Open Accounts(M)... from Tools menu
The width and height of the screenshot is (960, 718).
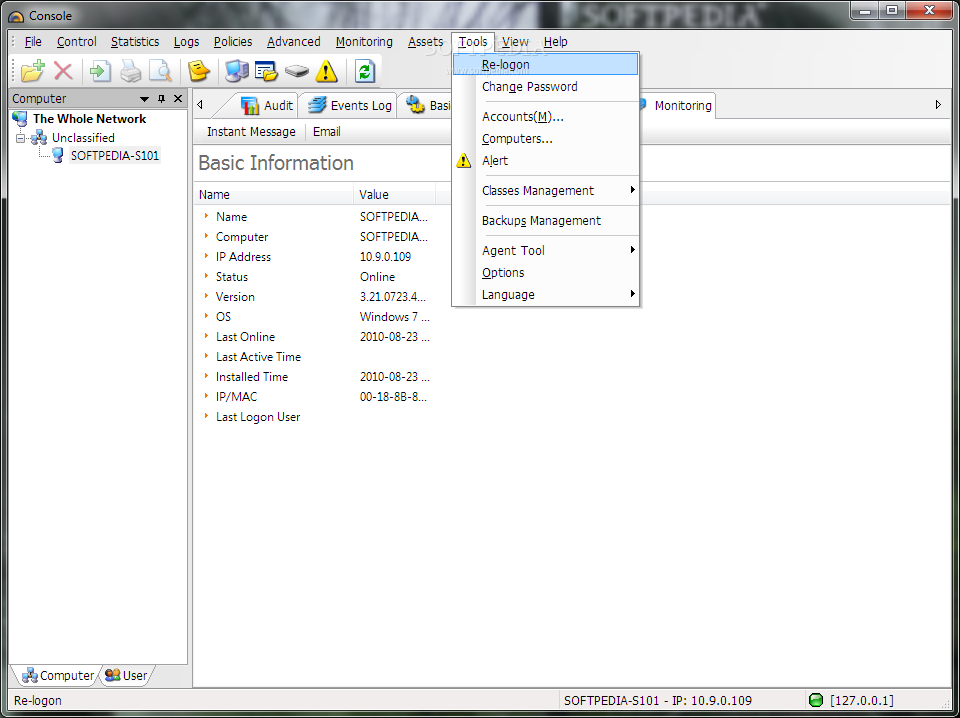[x=546, y=116]
